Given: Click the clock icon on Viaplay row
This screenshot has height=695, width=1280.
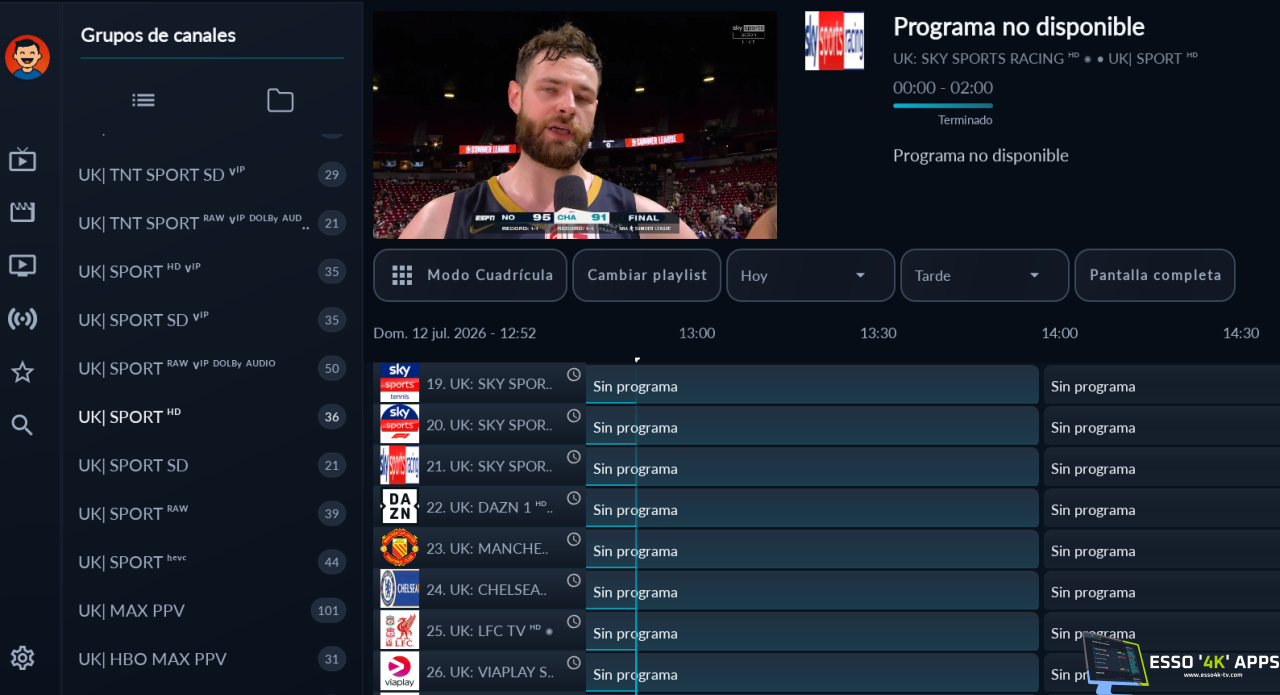Looking at the screenshot, I should 574,662.
